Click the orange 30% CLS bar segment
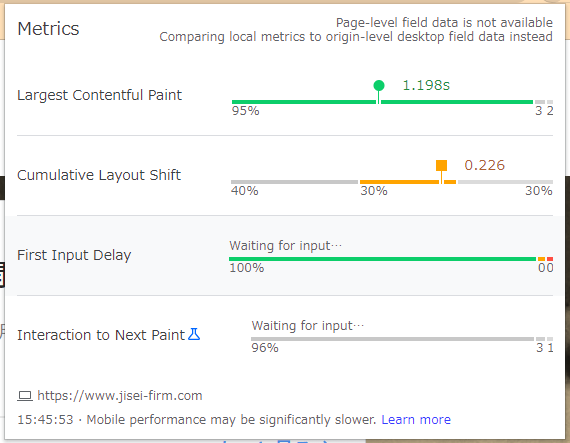 tap(408, 182)
